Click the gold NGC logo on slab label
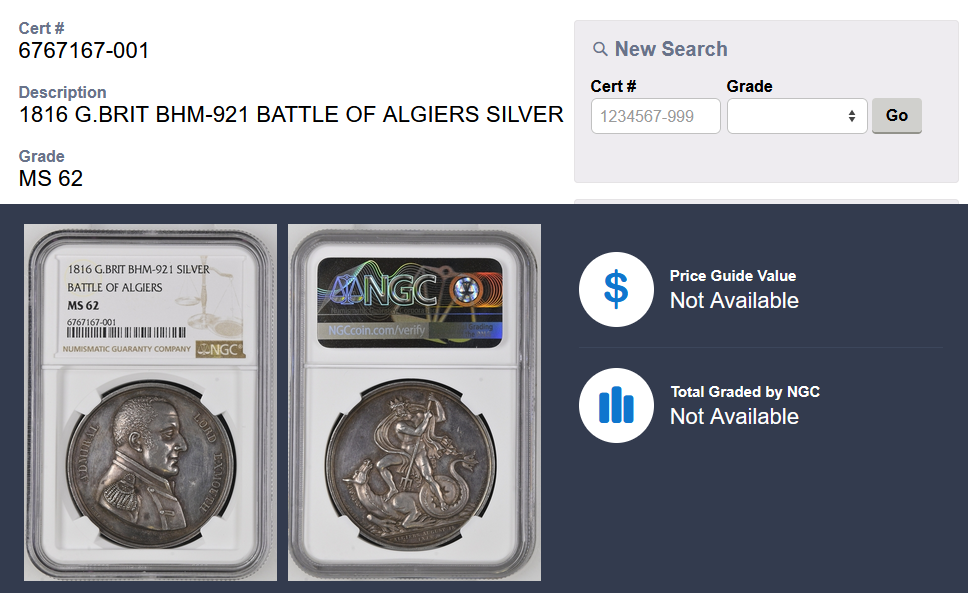The width and height of the screenshot is (968, 593). (x=220, y=350)
